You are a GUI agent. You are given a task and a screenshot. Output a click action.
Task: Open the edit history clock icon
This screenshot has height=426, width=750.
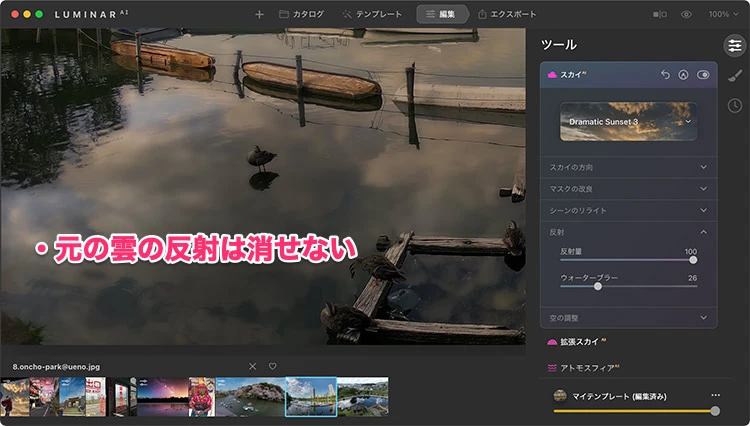[x=734, y=106]
